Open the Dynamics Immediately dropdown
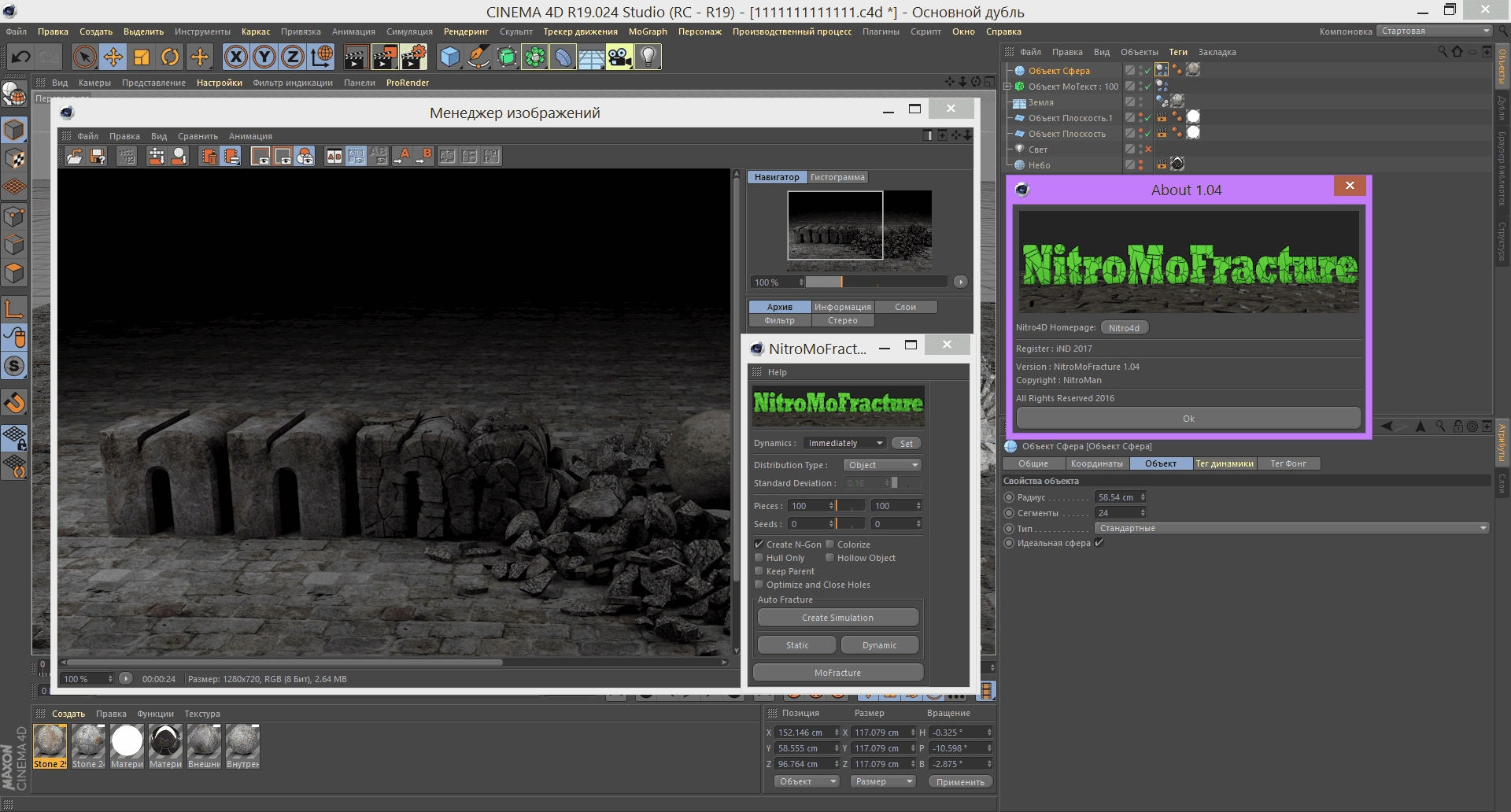Screen dimensions: 1511x812 point(845,443)
